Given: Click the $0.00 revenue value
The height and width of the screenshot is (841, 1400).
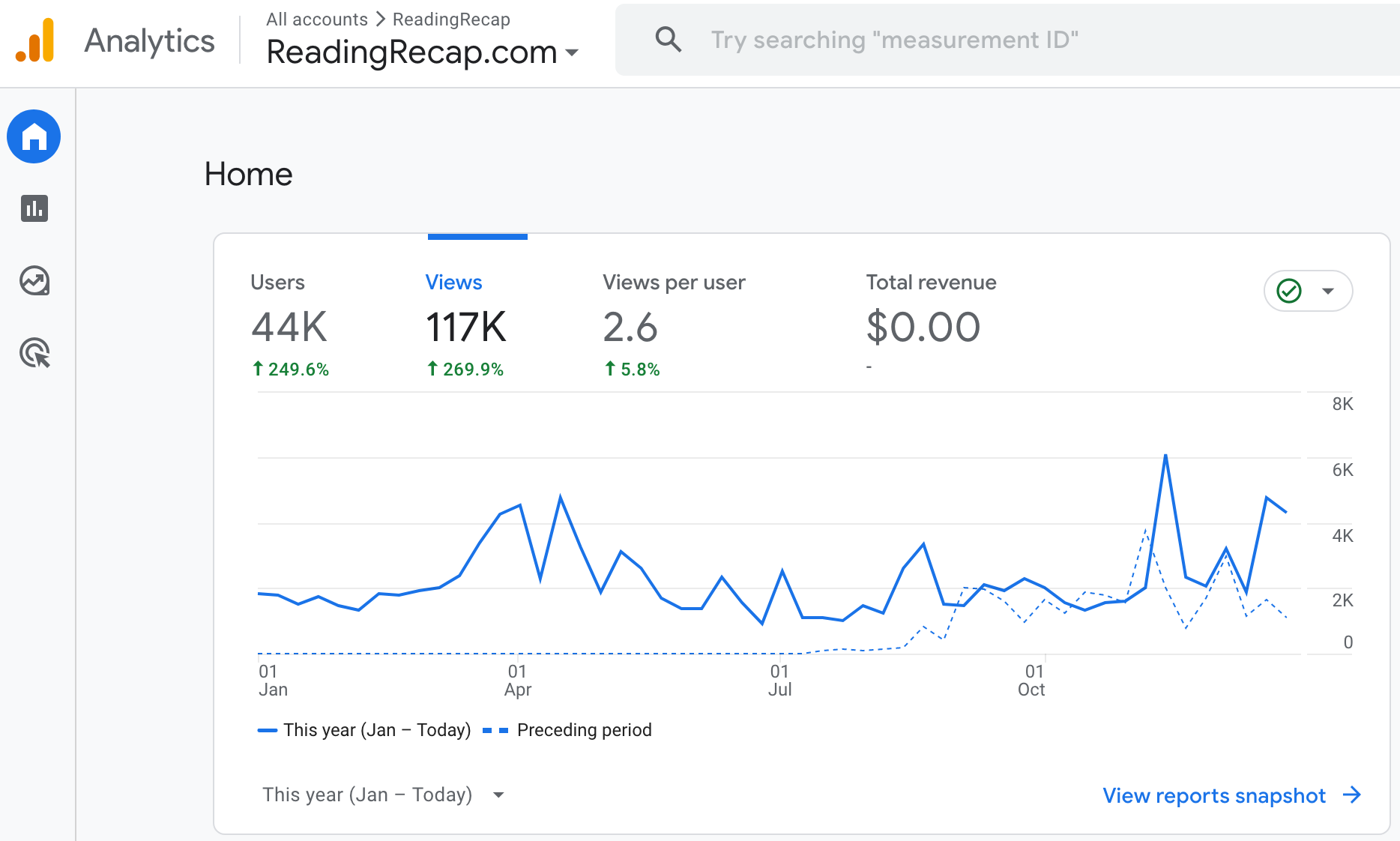Looking at the screenshot, I should (x=923, y=327).
